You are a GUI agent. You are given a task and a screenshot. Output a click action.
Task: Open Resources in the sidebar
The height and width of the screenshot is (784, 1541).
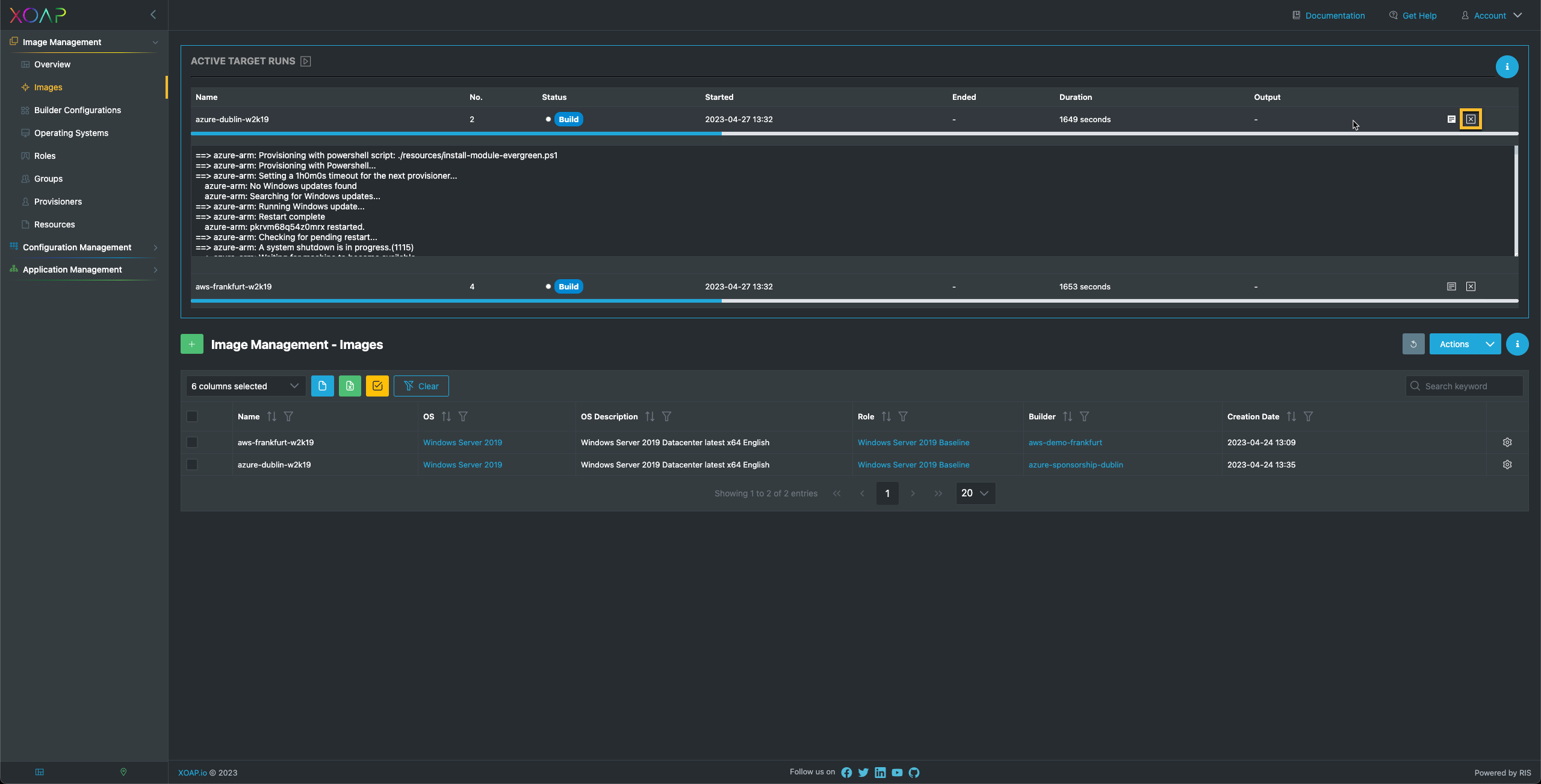click(x=54, y=224)
